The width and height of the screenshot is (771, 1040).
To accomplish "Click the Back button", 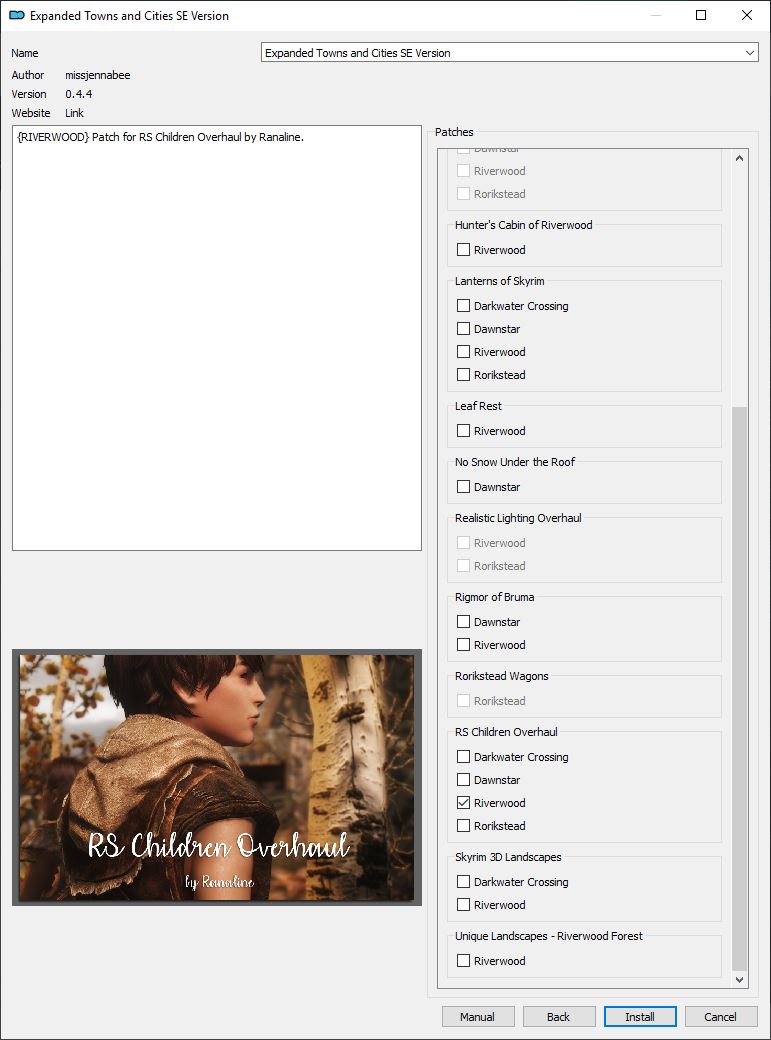I will 559,1016.
